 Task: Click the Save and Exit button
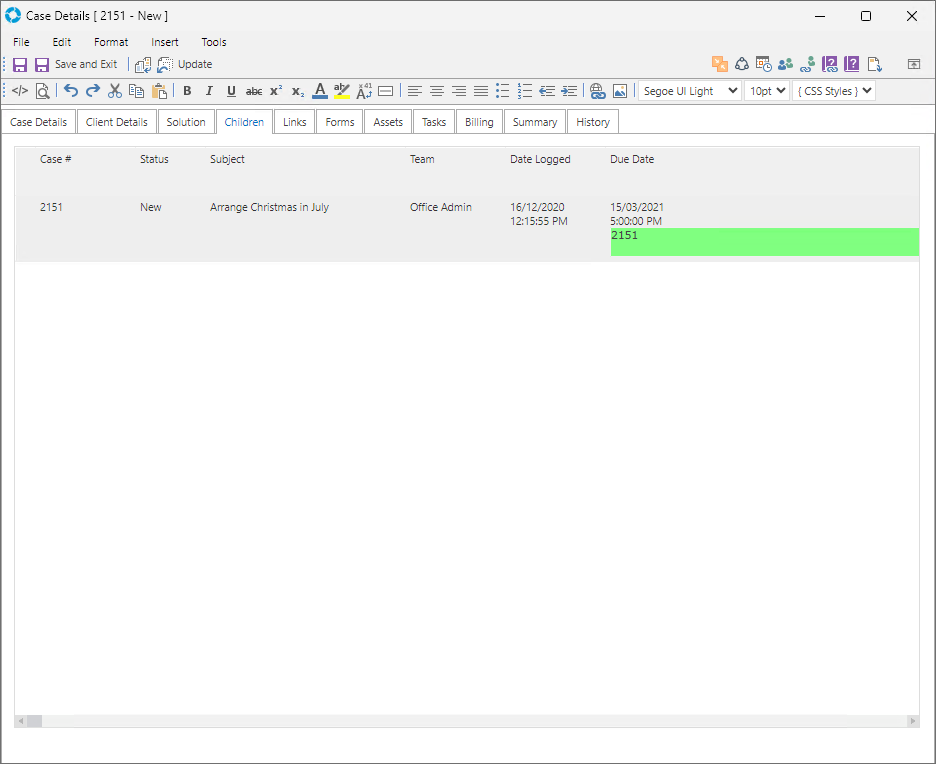point(76,64)
